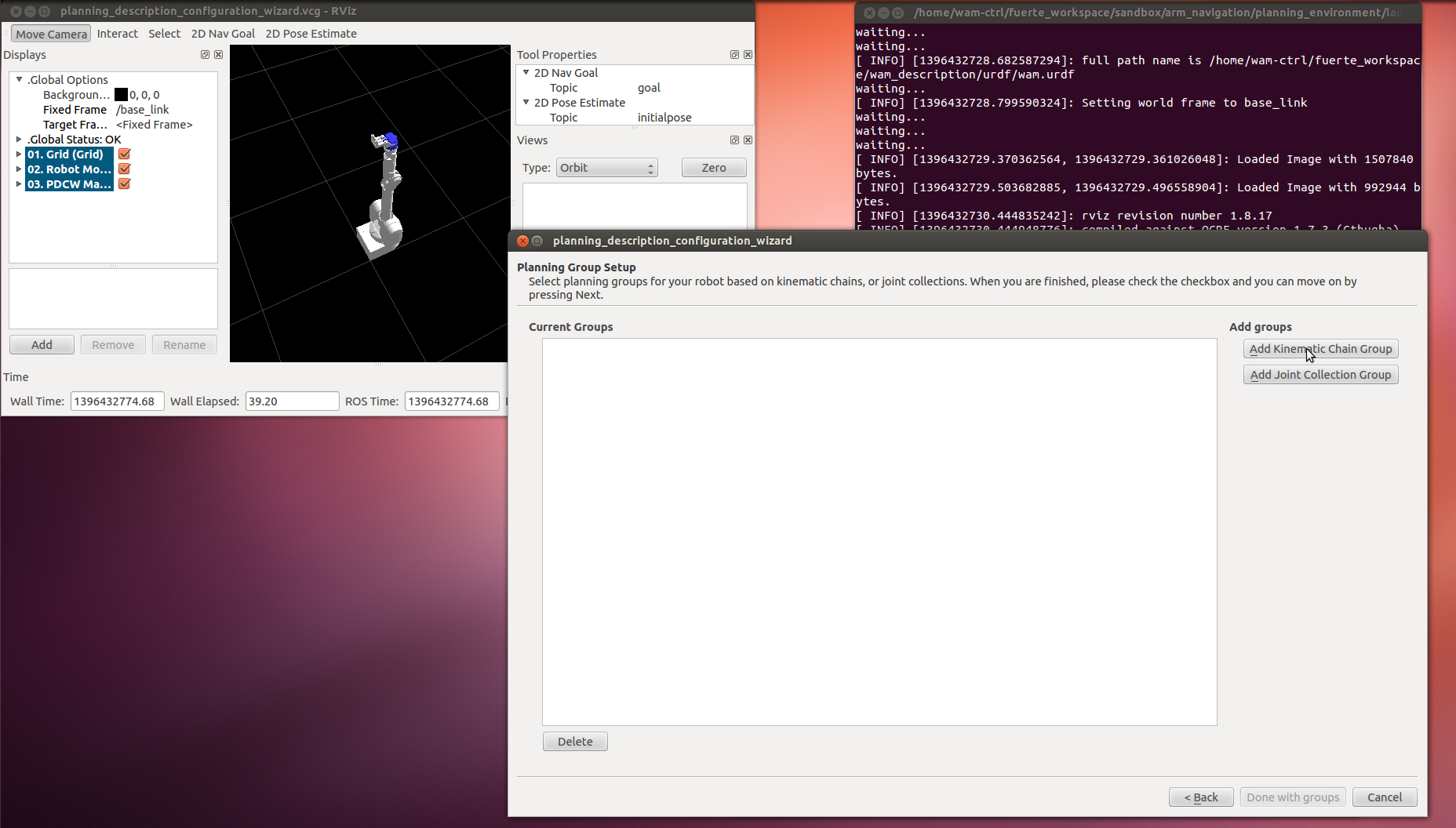This screenshot has width=1456, height=828.
Task: Activate the 2D Pose Estimate tool
Action: 311,34
